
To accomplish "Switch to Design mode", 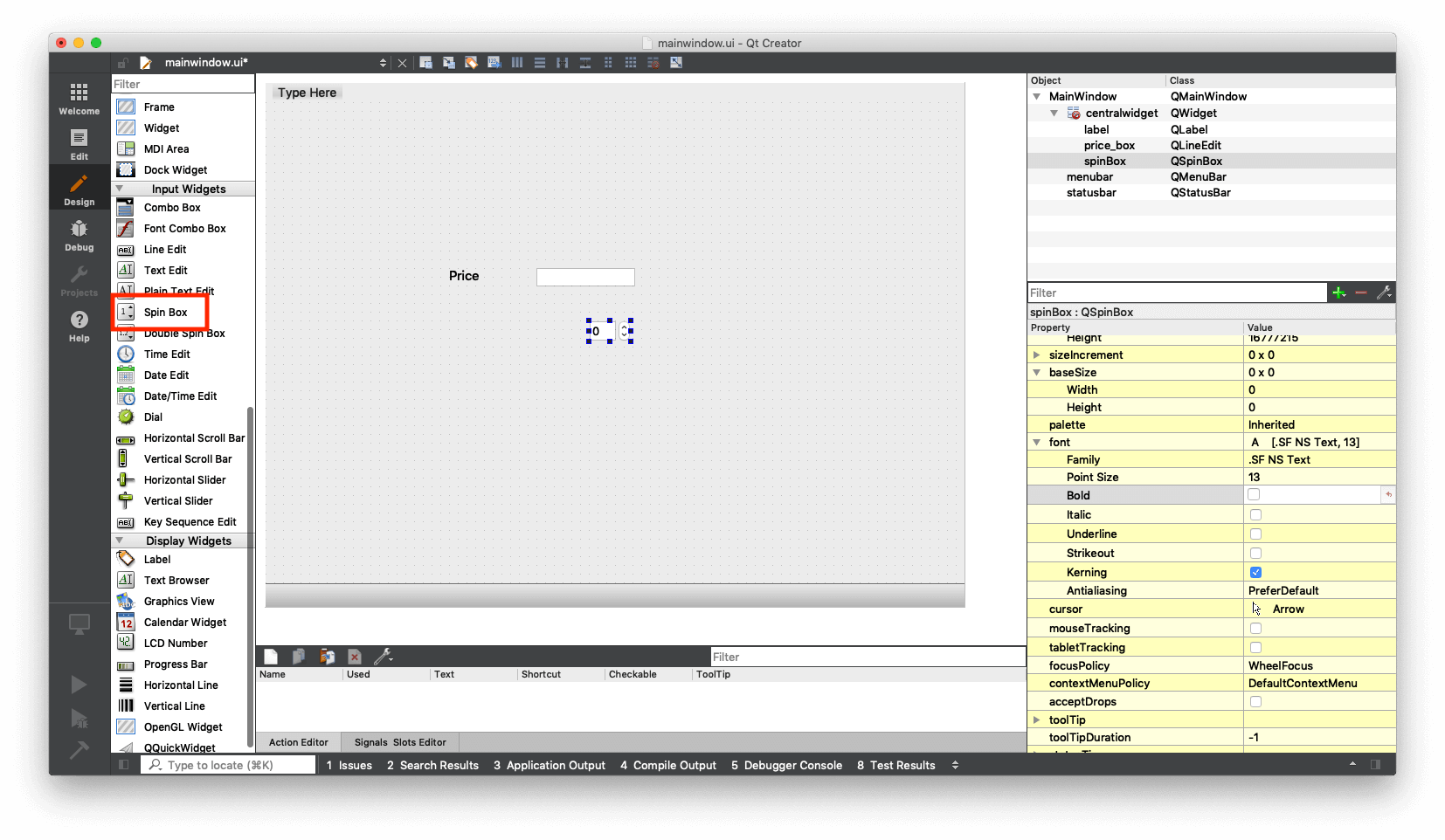I will [x=80, y=189].
